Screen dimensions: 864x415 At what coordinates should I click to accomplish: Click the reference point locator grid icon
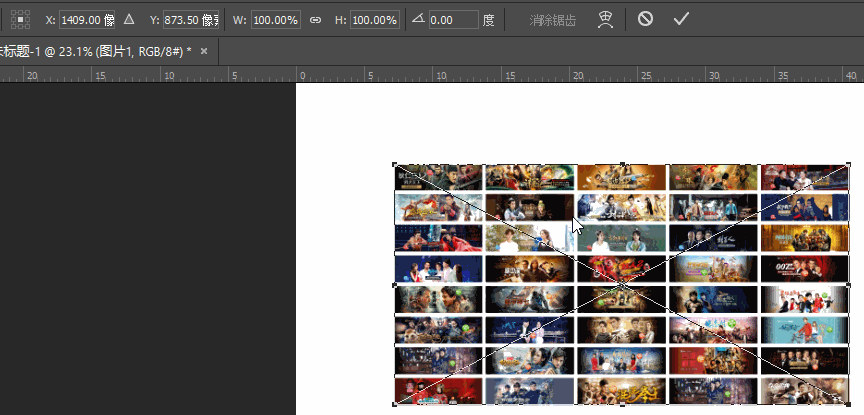tap(20, 20)
